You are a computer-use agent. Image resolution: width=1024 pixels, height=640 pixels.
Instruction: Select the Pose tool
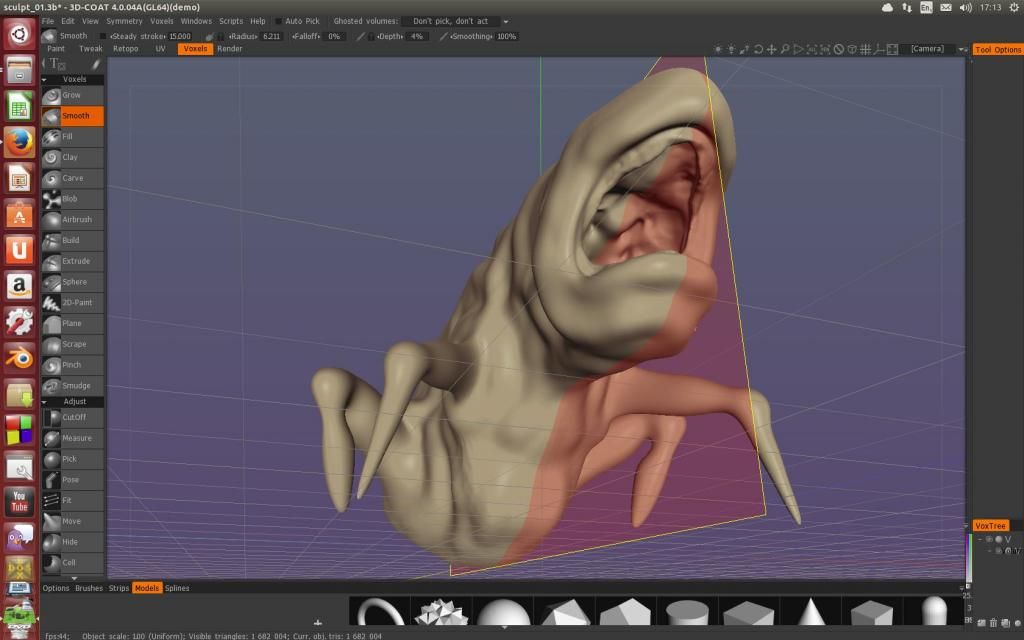pos(72,480)
